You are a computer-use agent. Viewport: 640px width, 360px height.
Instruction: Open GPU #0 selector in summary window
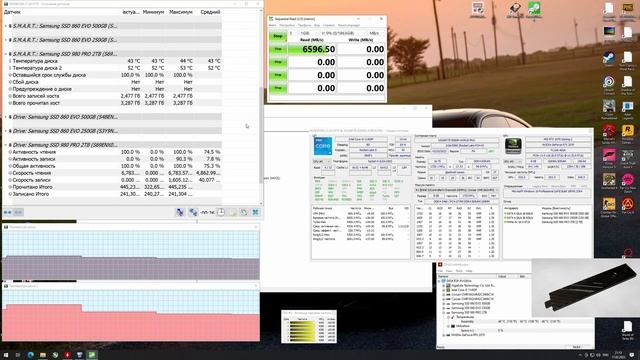point(512,161)
